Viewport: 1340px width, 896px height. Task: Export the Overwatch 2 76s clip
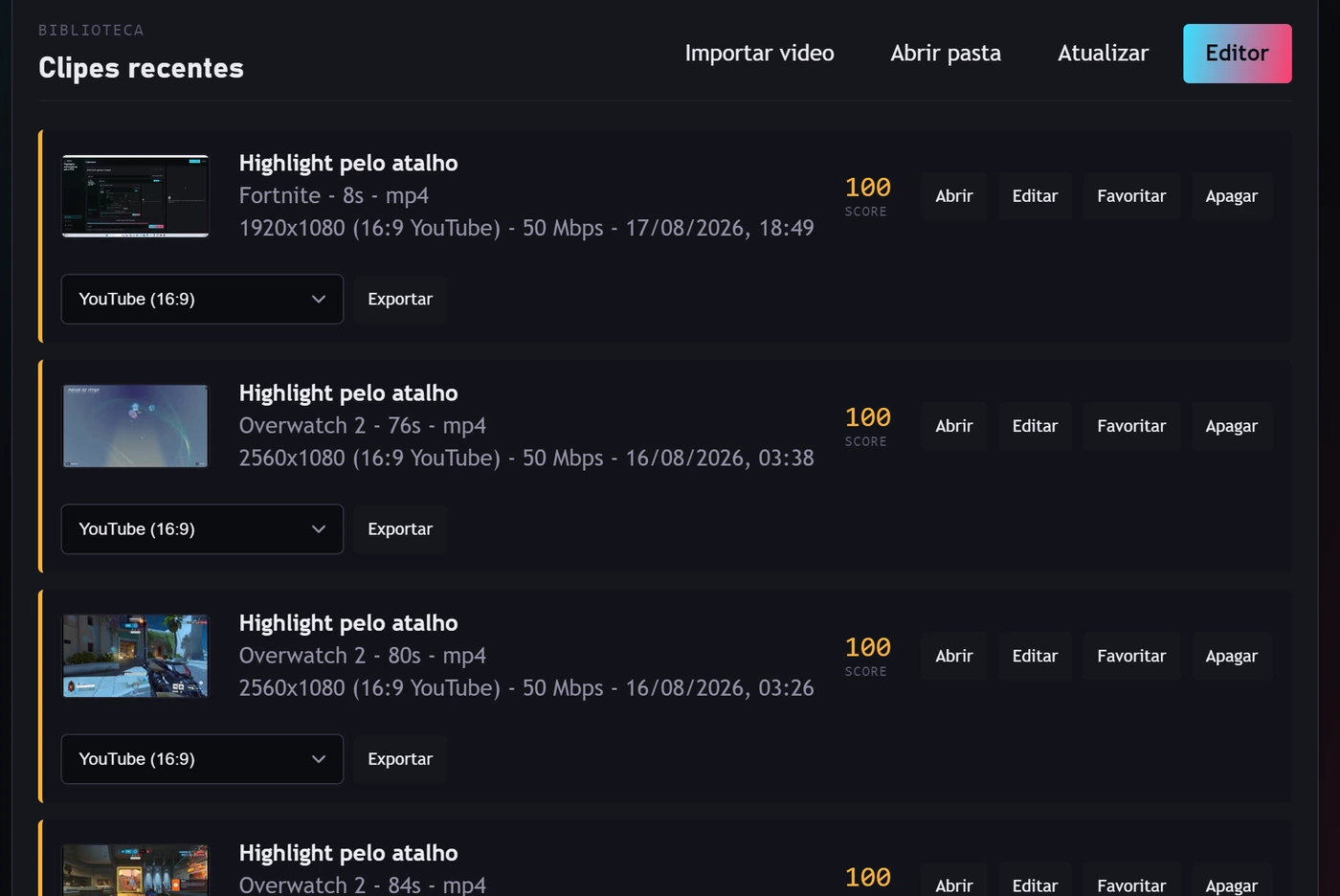click(400, 528)
